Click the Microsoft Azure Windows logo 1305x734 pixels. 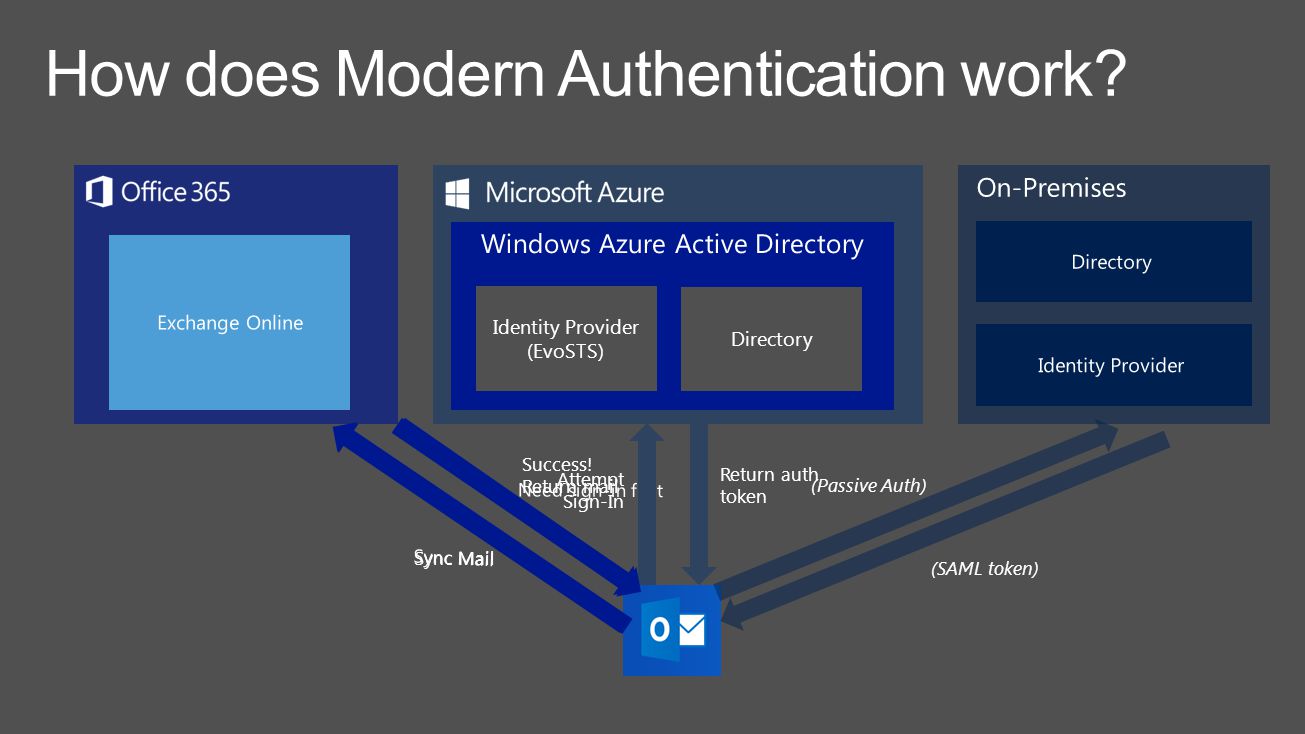457,193
